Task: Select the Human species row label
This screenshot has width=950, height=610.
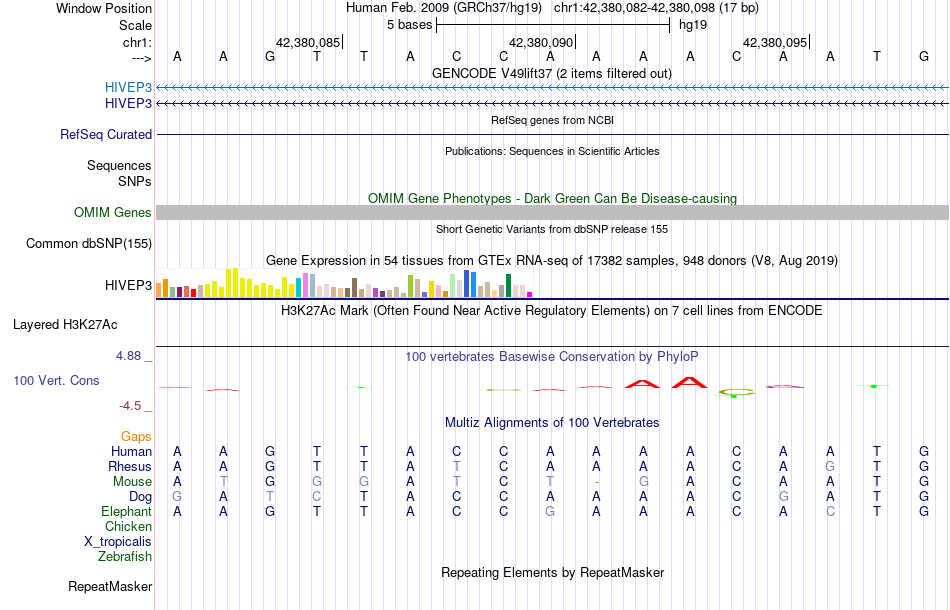Action: (x=131, y=451)
